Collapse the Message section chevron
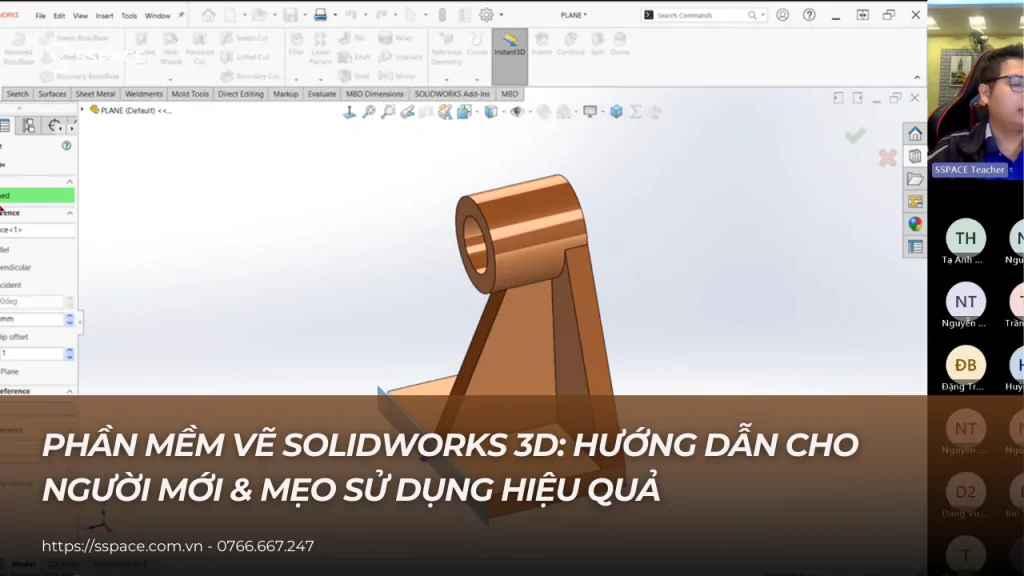 (x=69, y=182)
